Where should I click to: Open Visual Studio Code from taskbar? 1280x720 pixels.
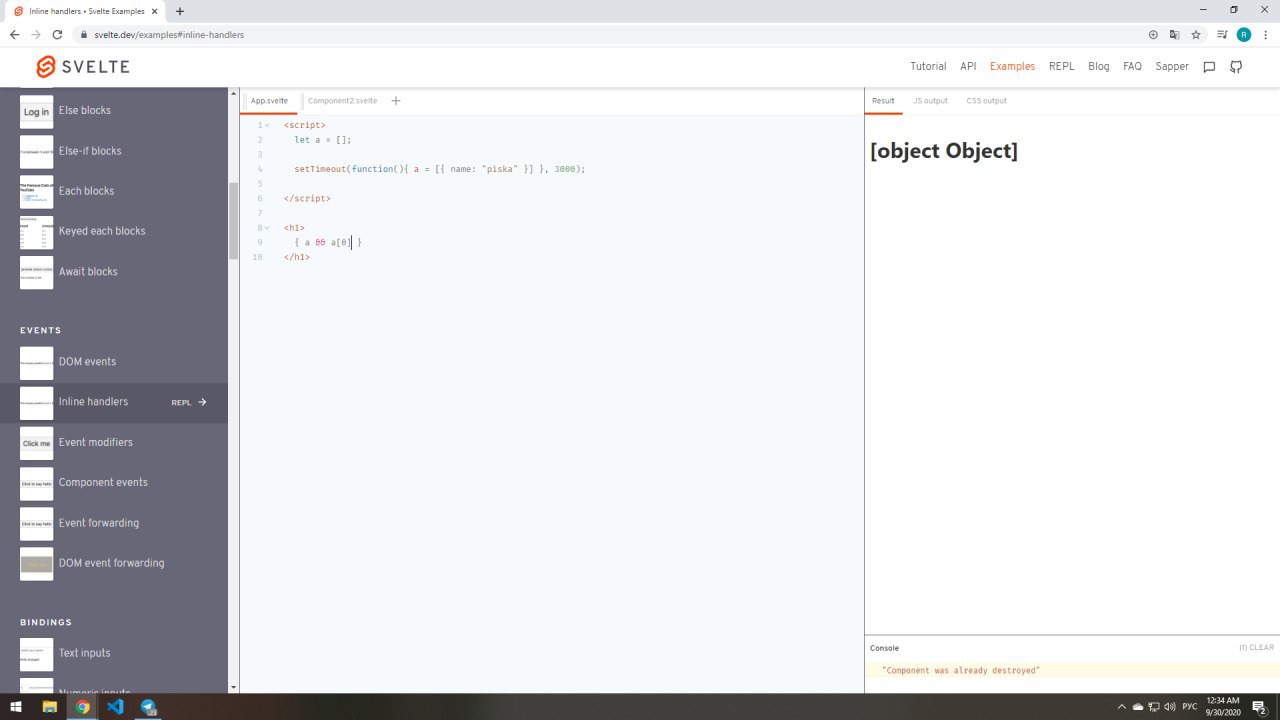click(x=115, y=707)
